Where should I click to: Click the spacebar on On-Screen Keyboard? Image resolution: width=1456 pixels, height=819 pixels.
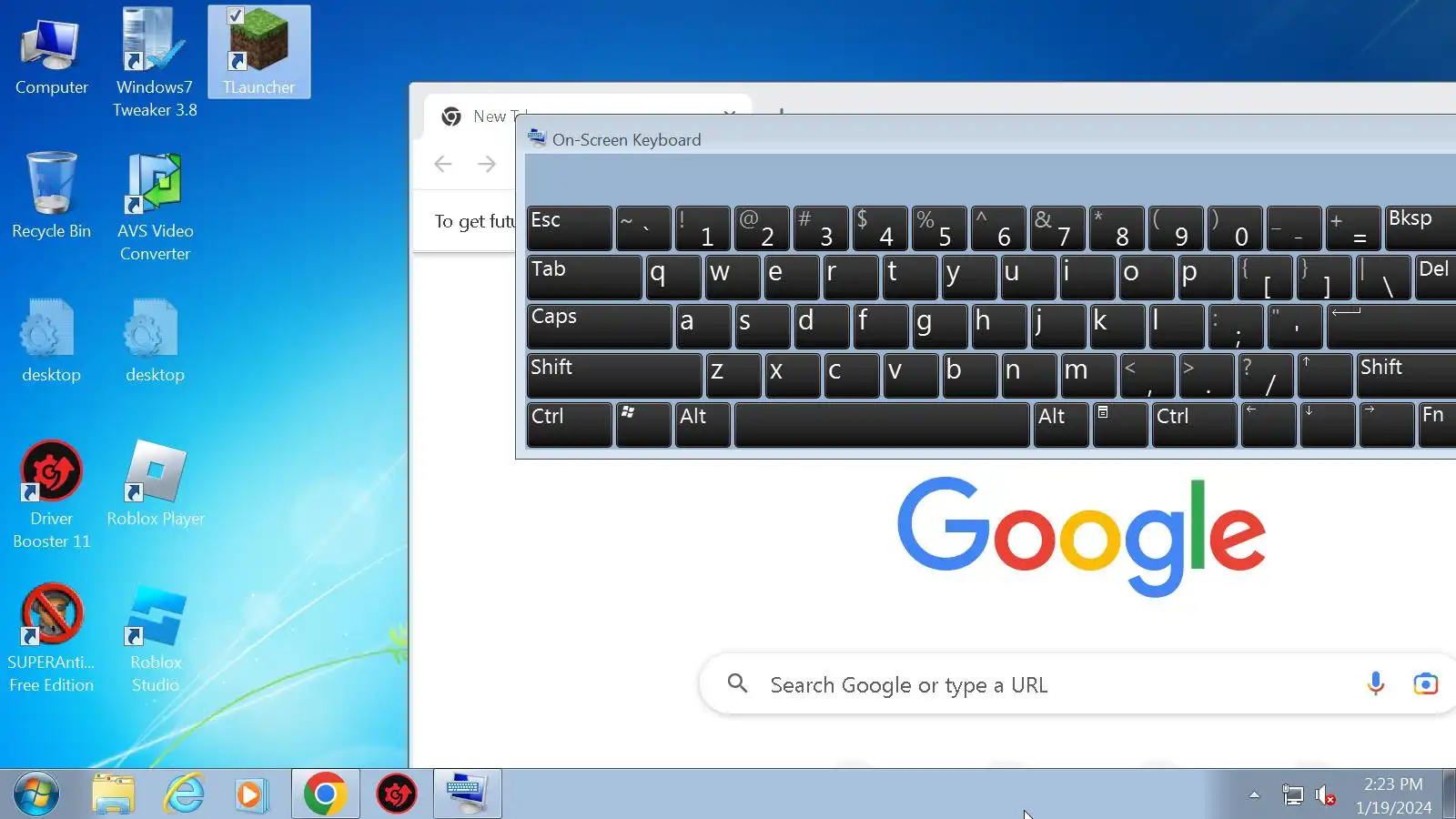point(881,425)
